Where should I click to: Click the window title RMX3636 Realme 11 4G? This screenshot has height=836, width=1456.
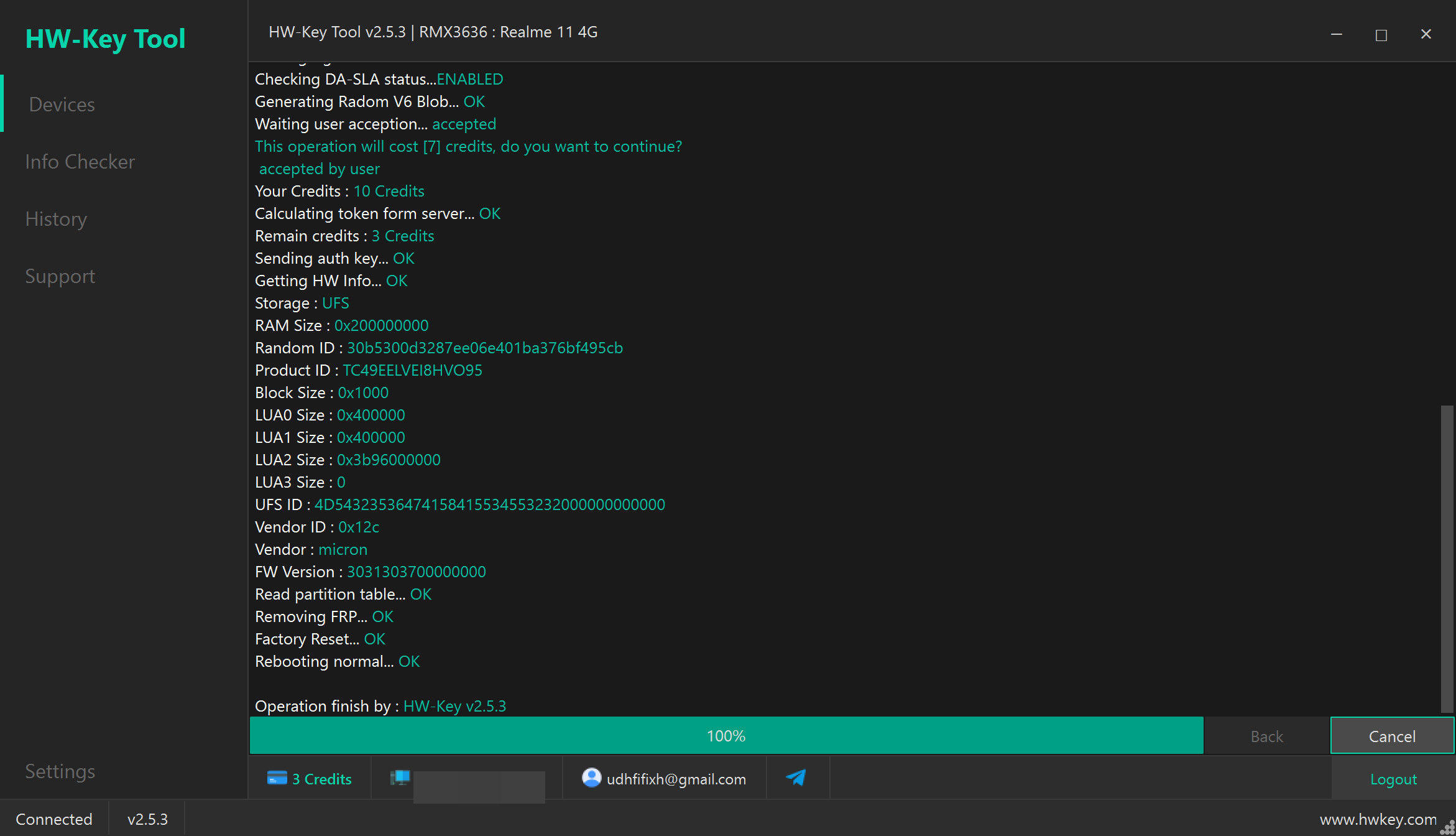pyautogui.click(x=433, y=32)
